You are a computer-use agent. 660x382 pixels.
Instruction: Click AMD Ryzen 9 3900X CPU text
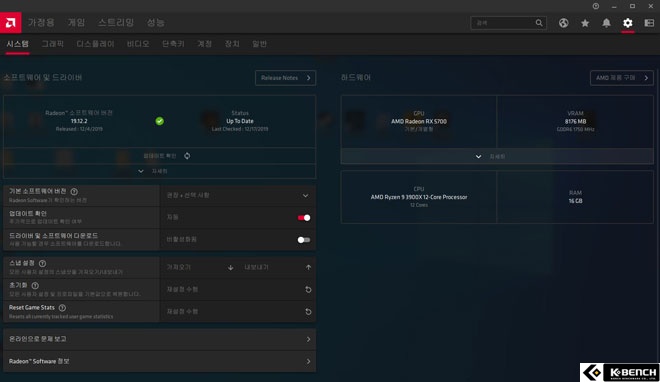pyautogui.click(x=419, y=197)
